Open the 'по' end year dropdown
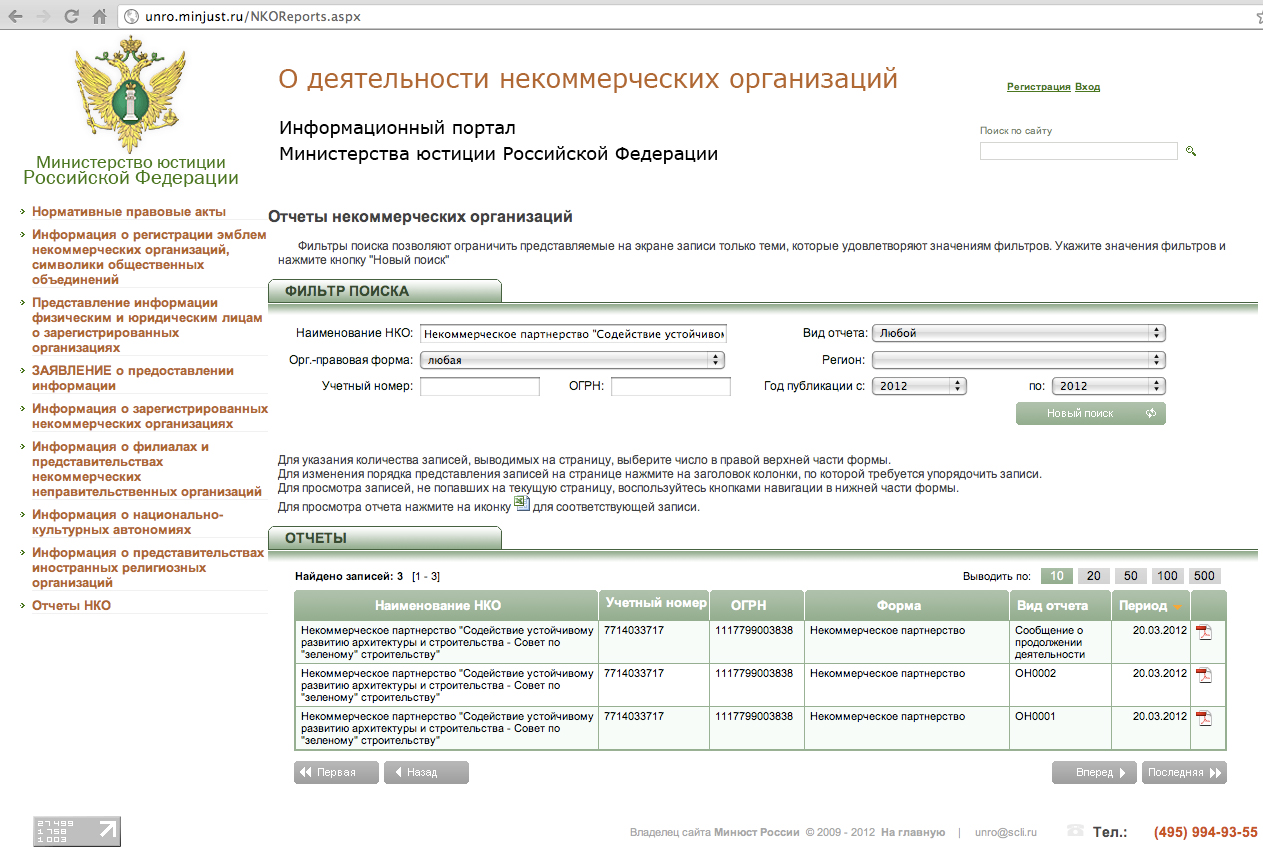Image resolution: width=1263 pixels, height=857 pixels. point(1109,385)
